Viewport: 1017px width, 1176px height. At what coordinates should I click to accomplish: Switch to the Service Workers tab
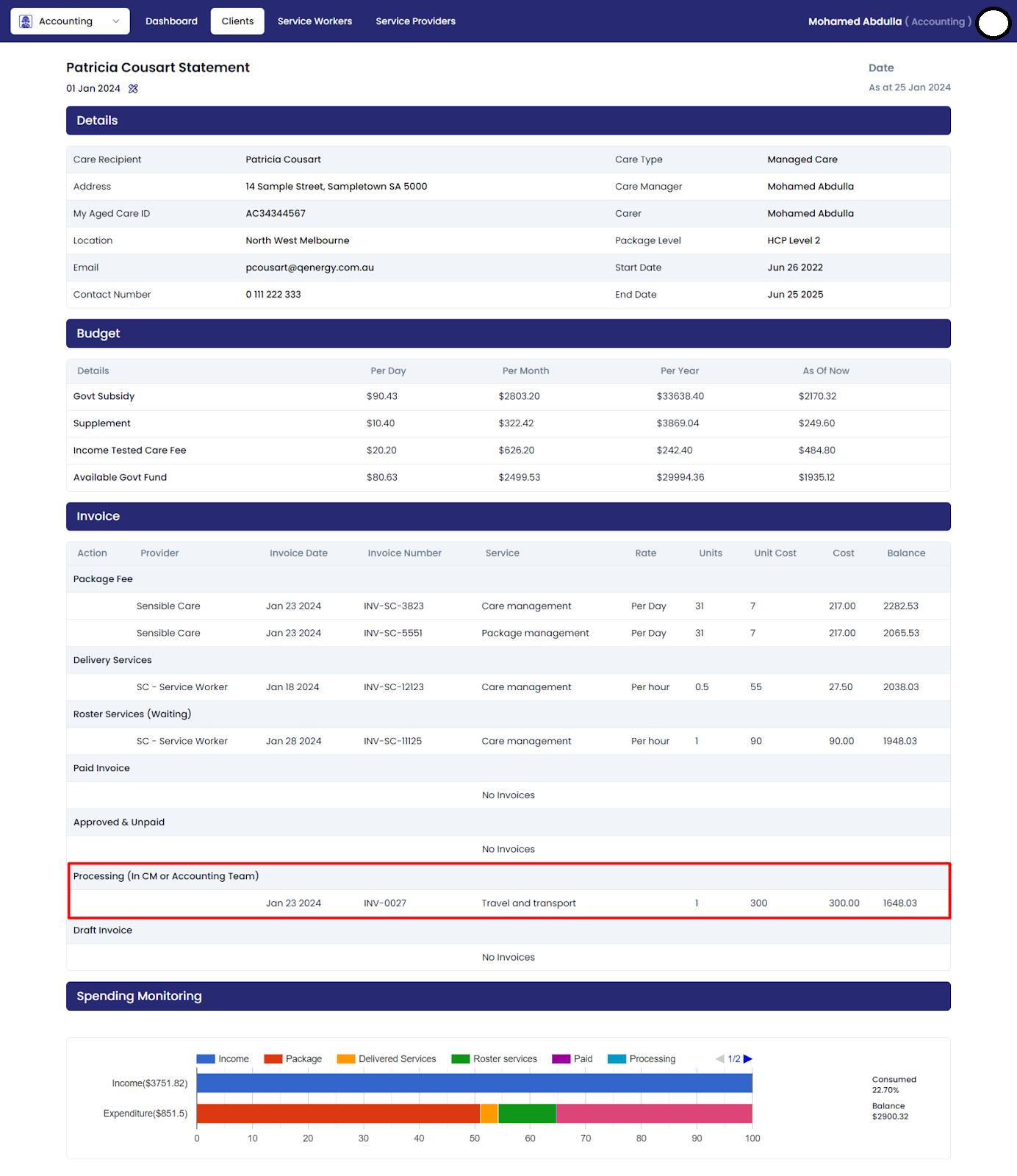(x=315, y=21)
